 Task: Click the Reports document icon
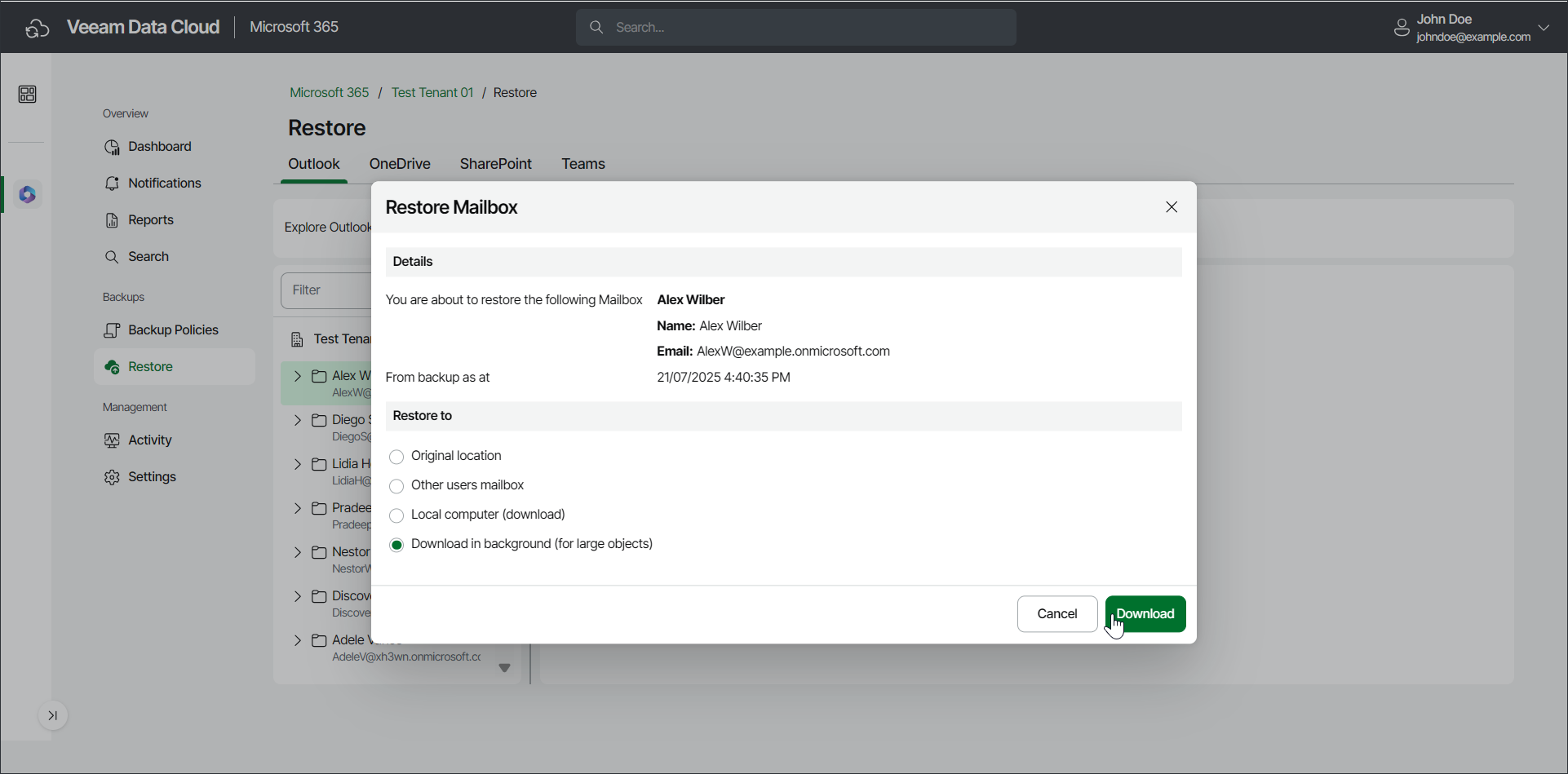[112, 220]
